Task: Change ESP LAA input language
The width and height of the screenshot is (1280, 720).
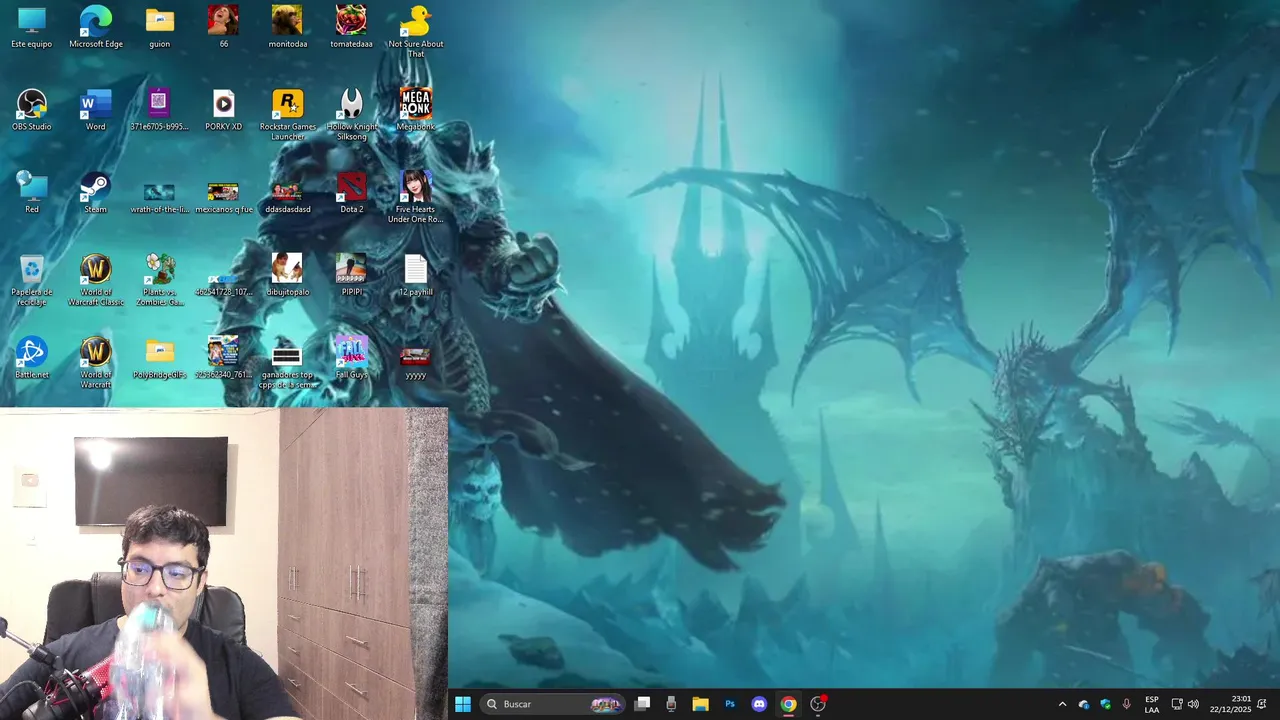Action: click(x=1152, y=704)
